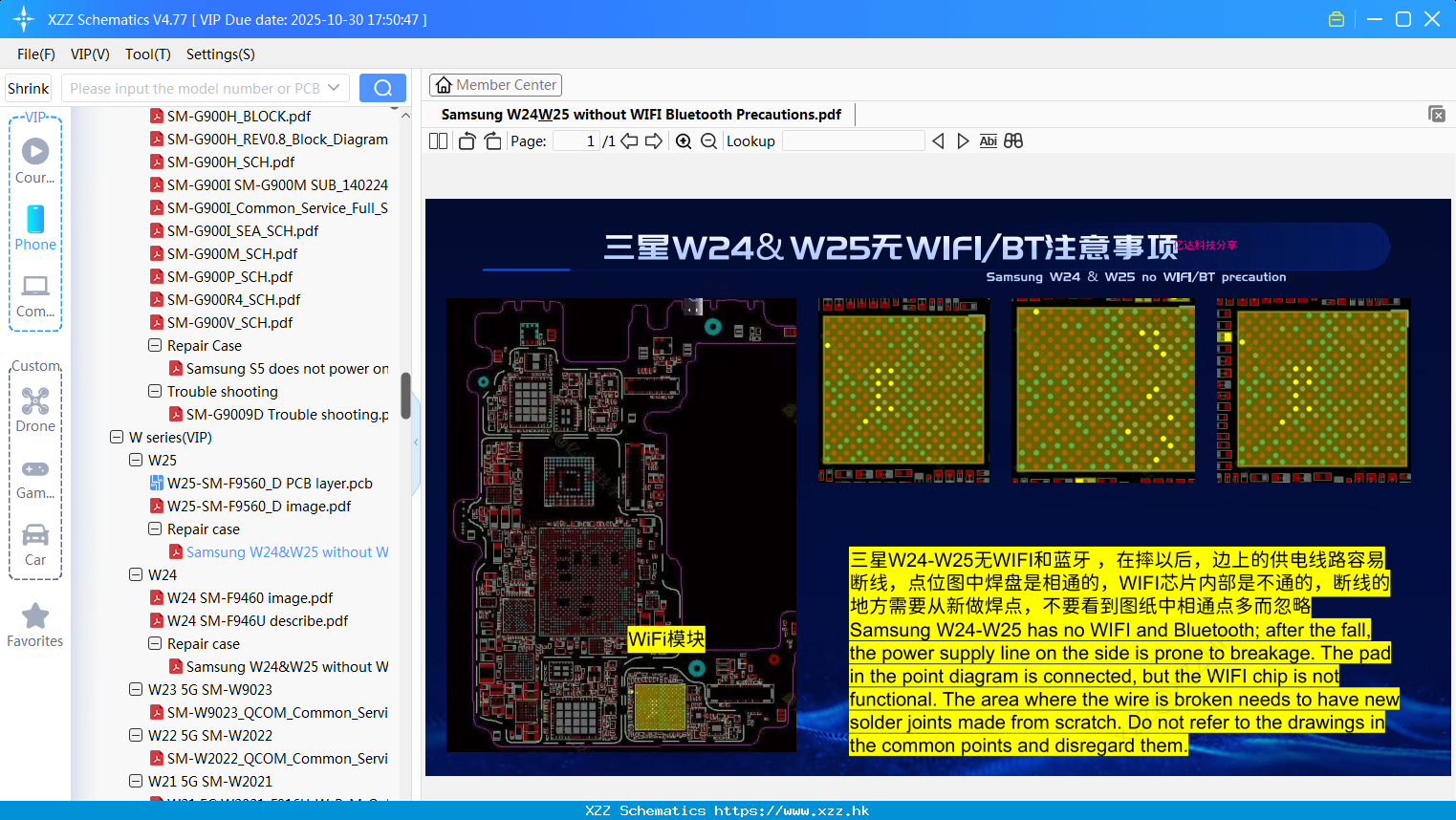Viewport: 1456px width, 820px height.
Task: Select the Phone category in sidebar
Action: tap(35, 227)
